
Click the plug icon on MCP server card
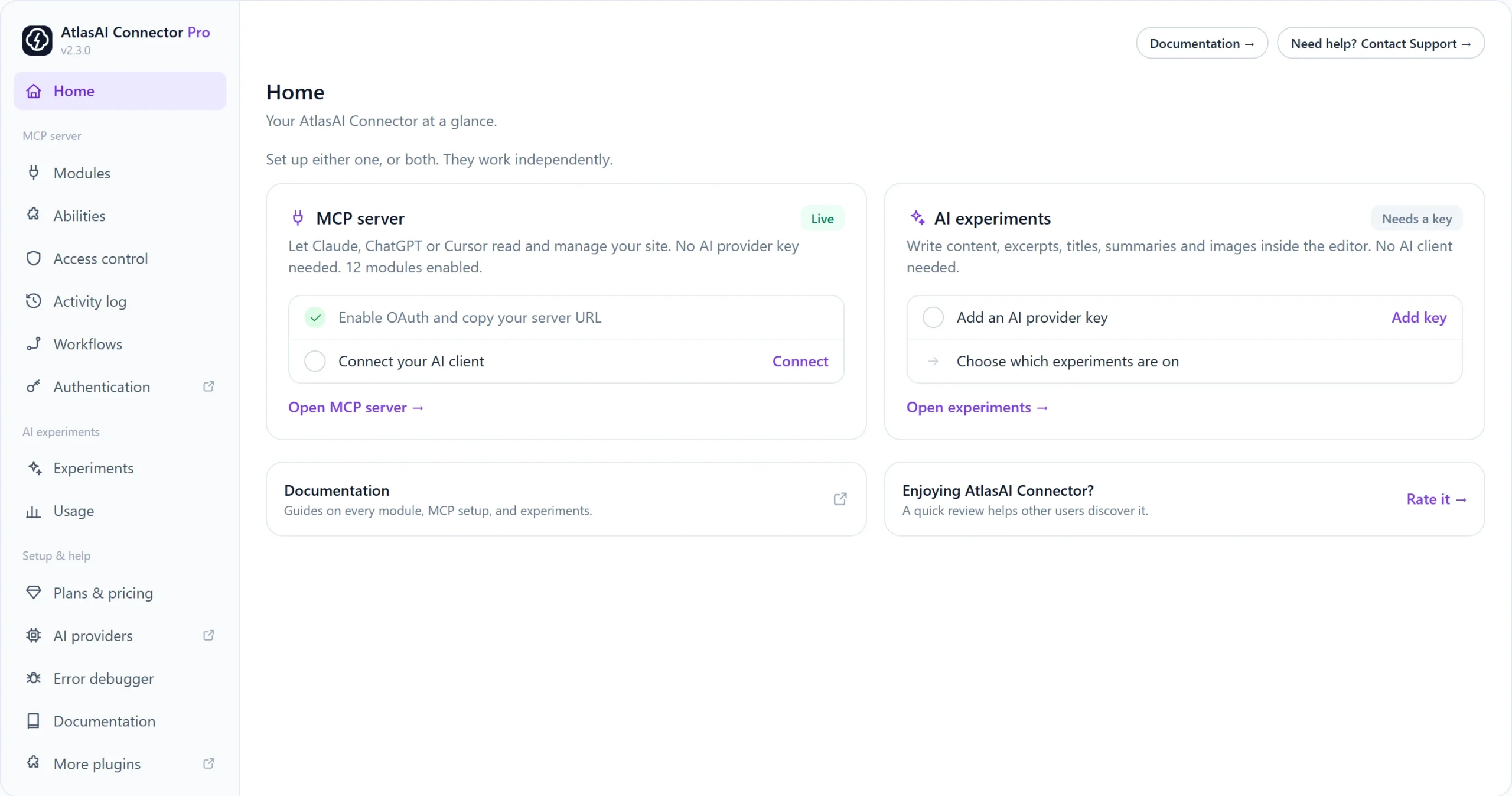click(298, 218)
